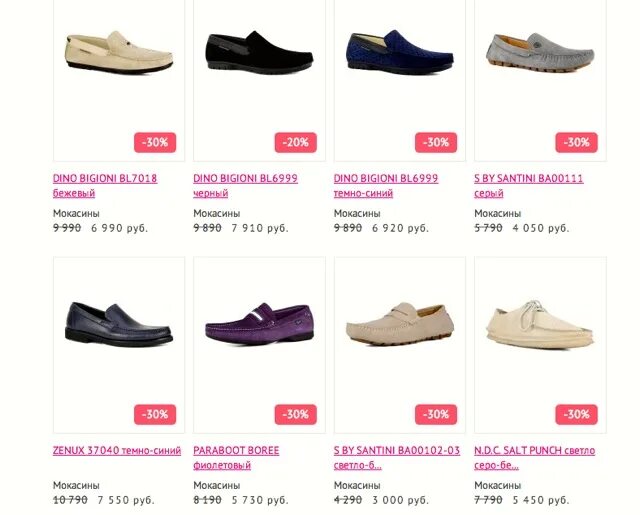Click the -30% badge on N.D.C. shoe

(576, 415)
